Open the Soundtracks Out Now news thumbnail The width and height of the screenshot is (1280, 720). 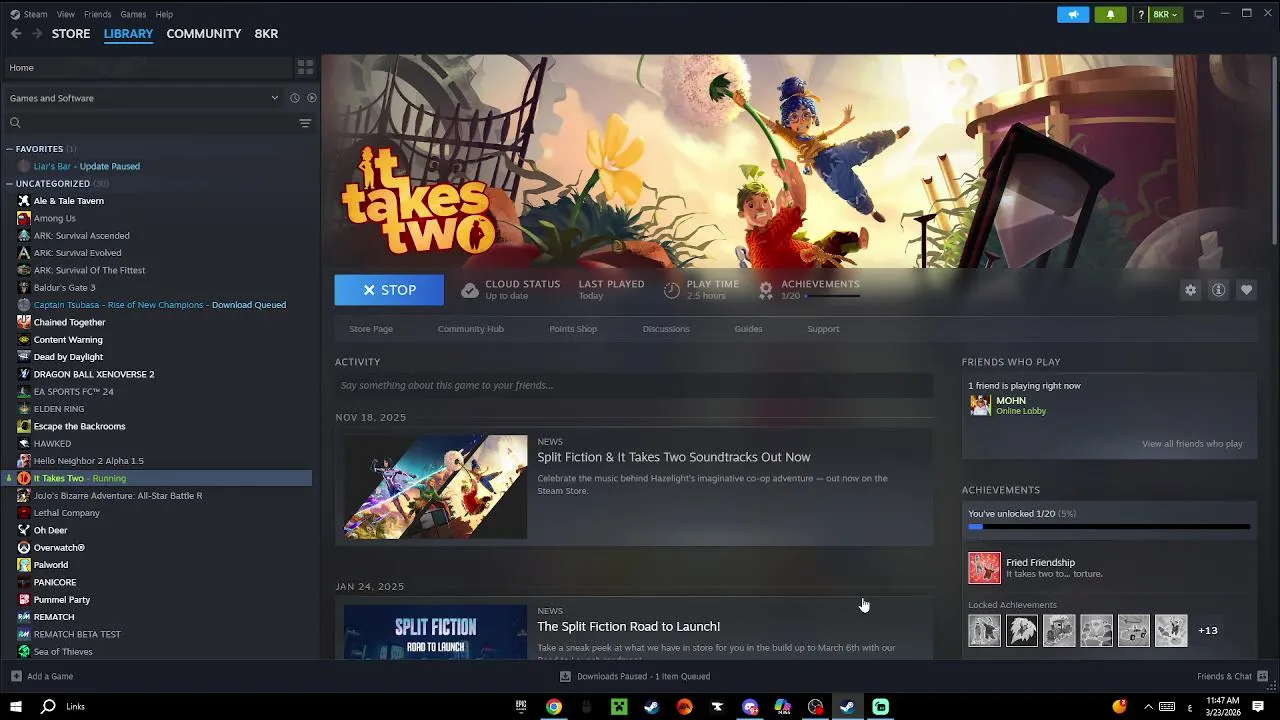pyautogui.click(x=435, y=487)
